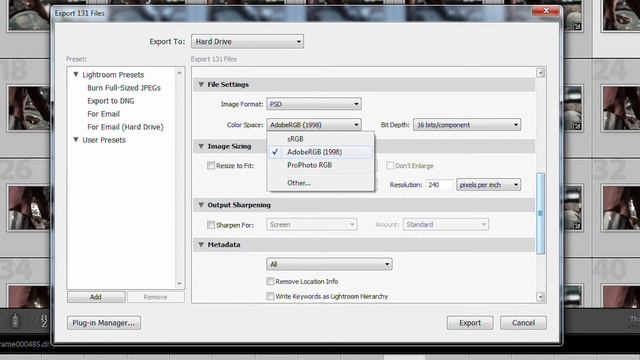Open the pixels per inch dropdown

(488, 184)
